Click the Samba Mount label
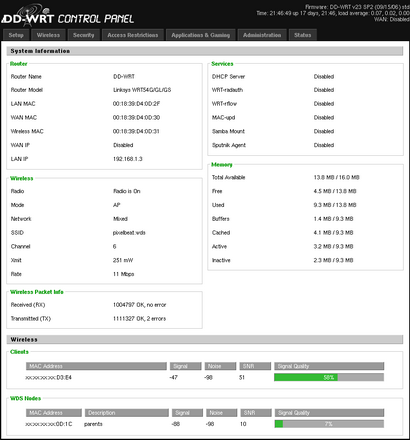410x440 pixels. (x=228, y=131)
